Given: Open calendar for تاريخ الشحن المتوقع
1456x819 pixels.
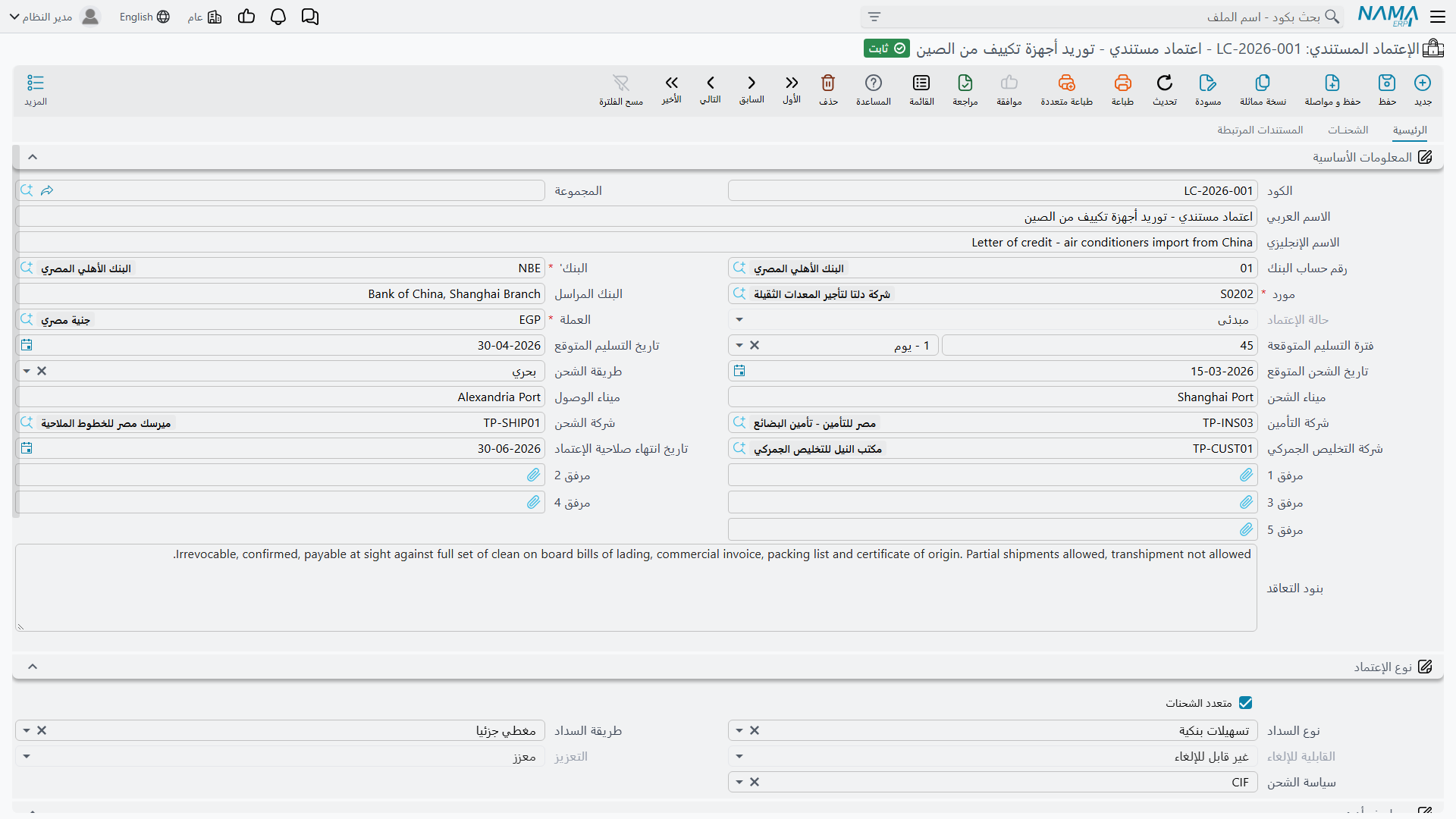Looking at the screenshot, I should [739, 371].
